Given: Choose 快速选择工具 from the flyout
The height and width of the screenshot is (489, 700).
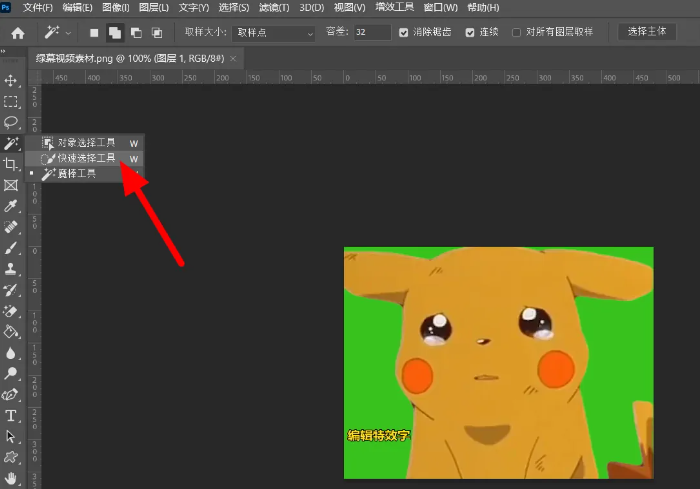Looking at the screenshot, I should [x=86, y=158].
